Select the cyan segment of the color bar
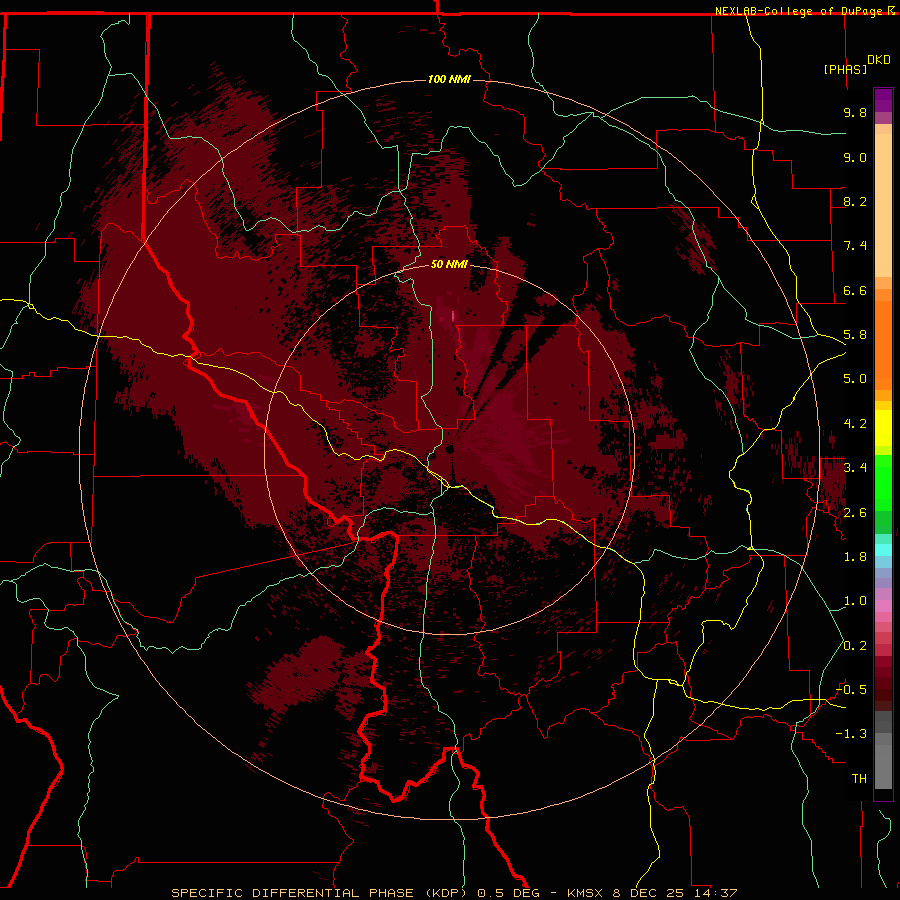The height and width of the screenshot is (900, 900). point(883,550)
